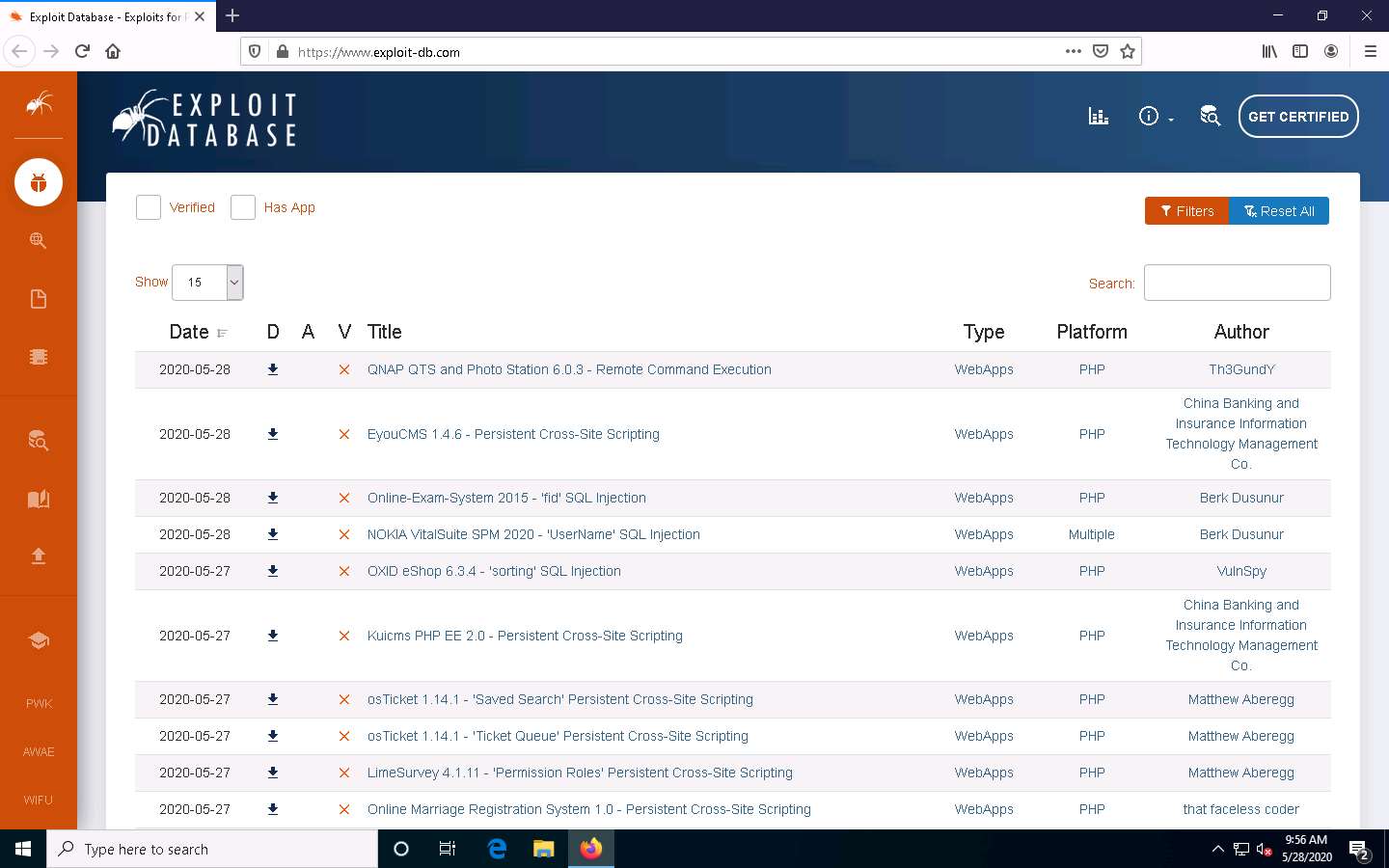The image size is (1389, 868).
Task: Open the Online Training graduation cap icon
Action: 39,641
